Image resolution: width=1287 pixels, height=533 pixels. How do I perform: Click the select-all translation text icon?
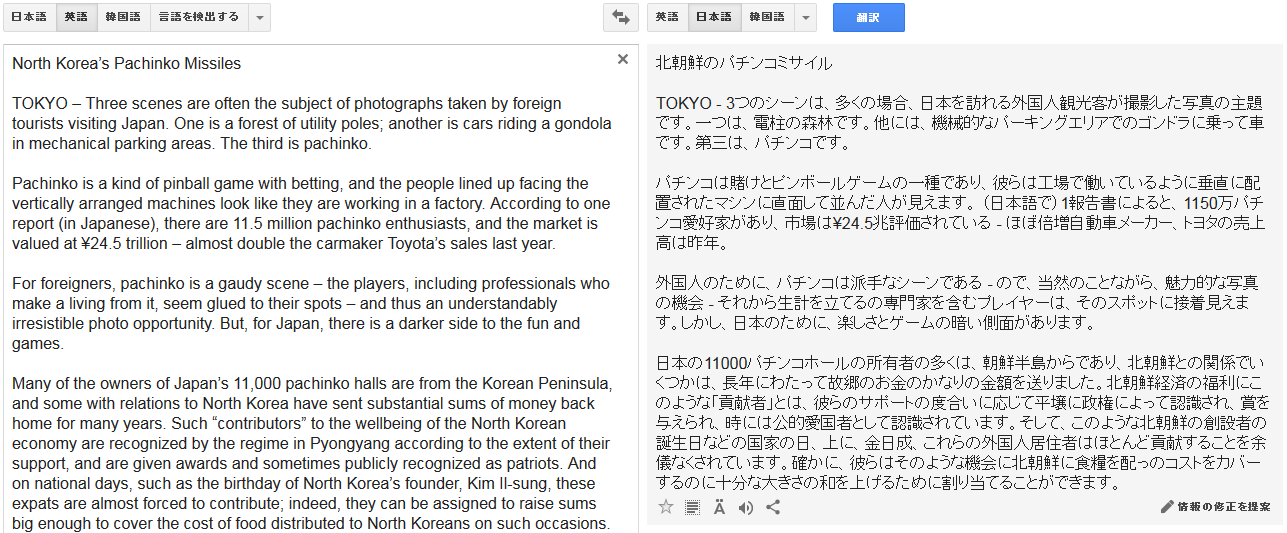coord(693,507)
